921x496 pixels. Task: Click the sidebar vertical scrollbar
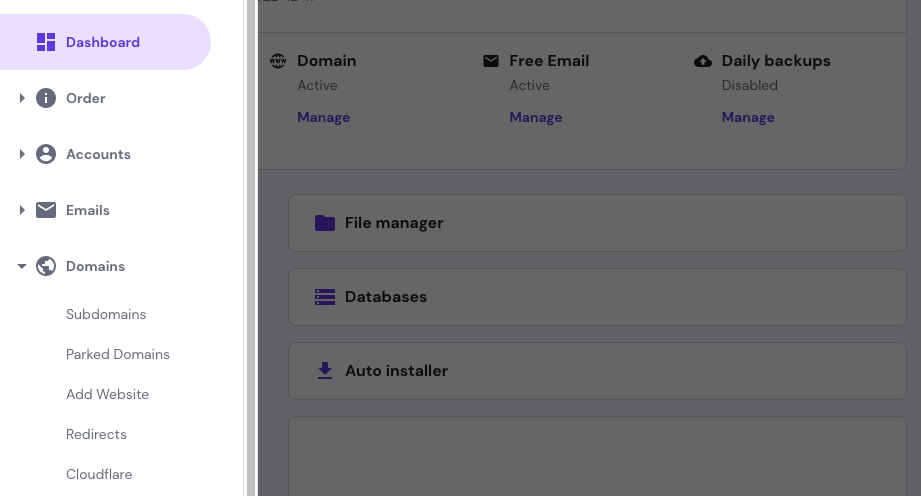point(251,248)
